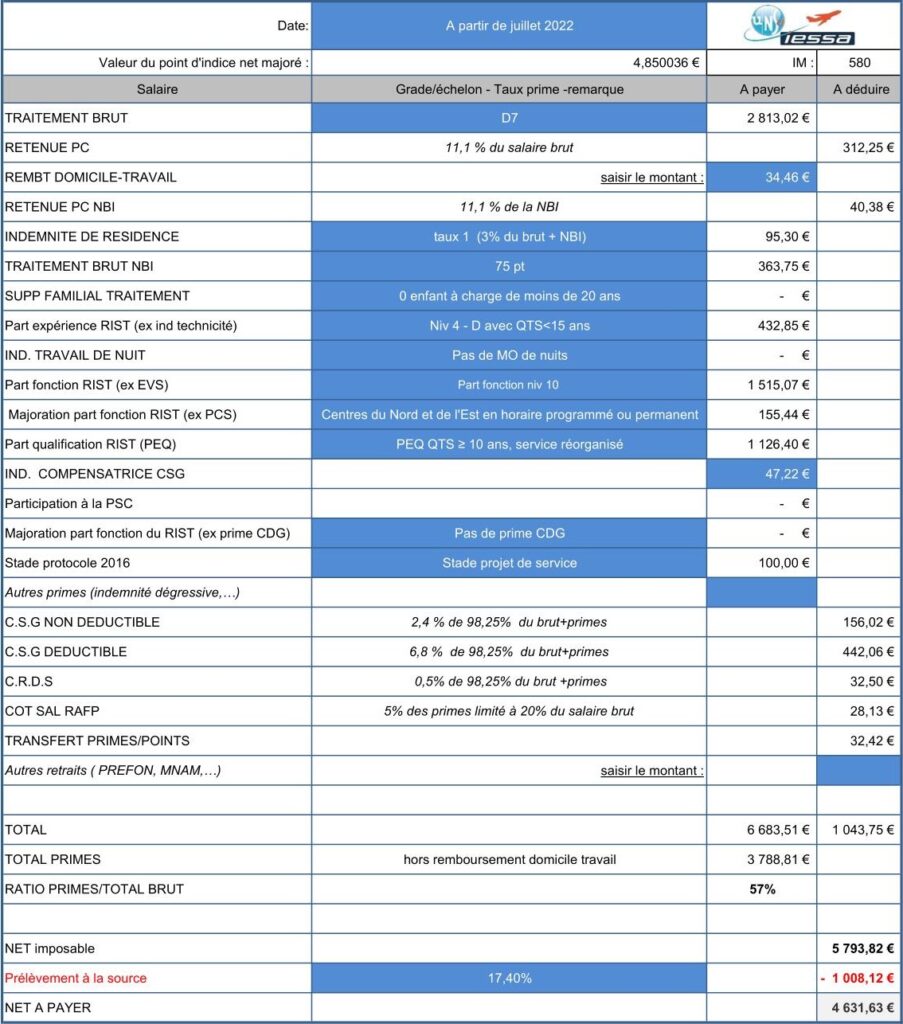Screen dimensions: 903x1024
Task: Click the point value 4,850036 €
Action: click(x=665, y=63)
